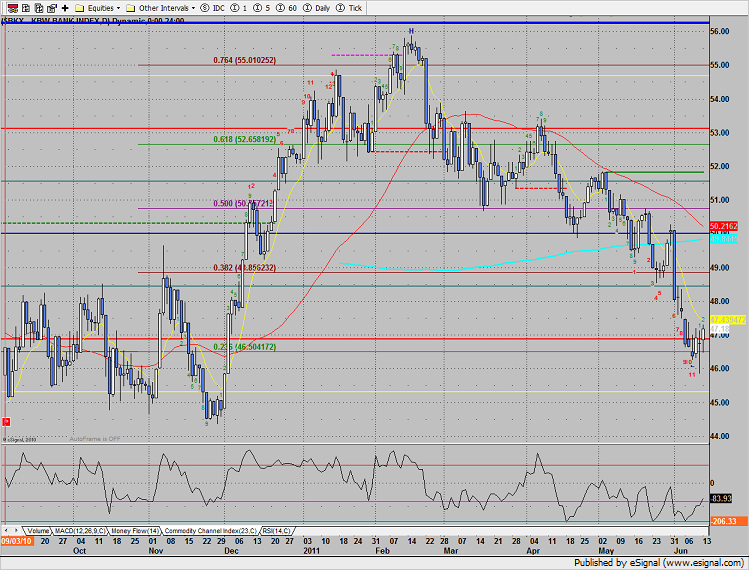Open the RSI(14,C) tab
Screen dimensions: 749x570
coord(277,531)
